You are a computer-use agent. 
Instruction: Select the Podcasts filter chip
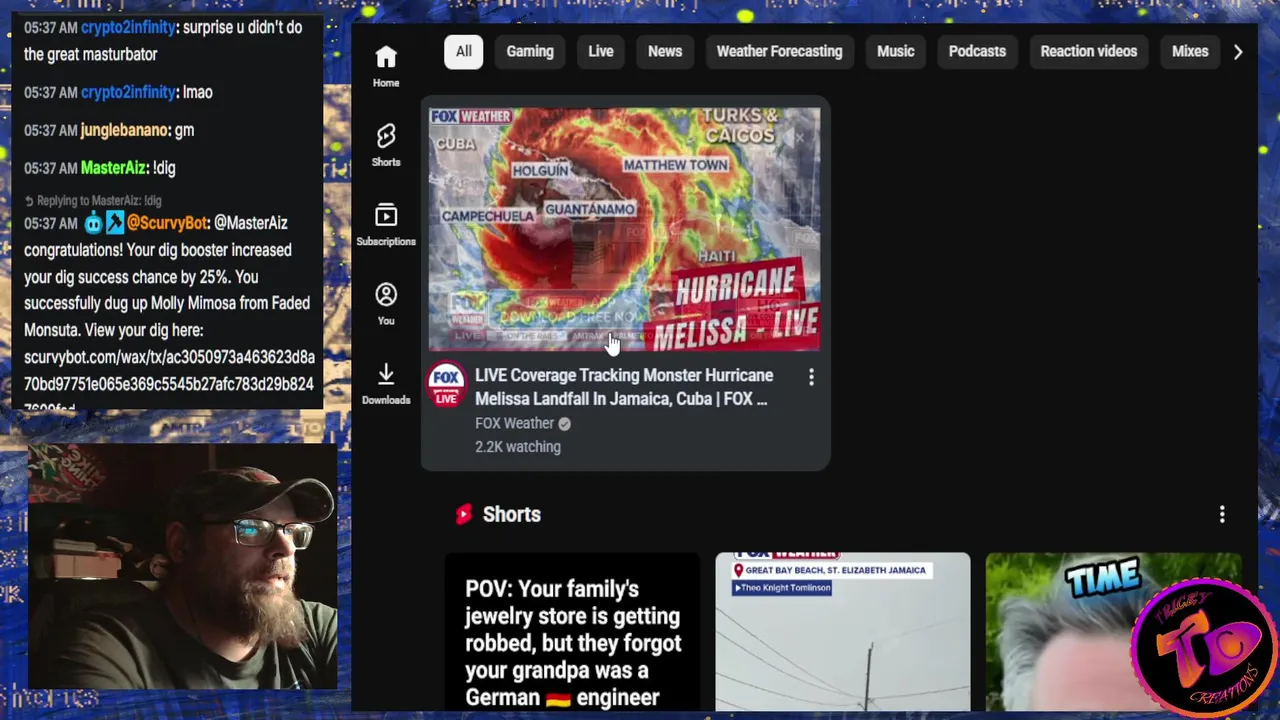pos(977,51)
